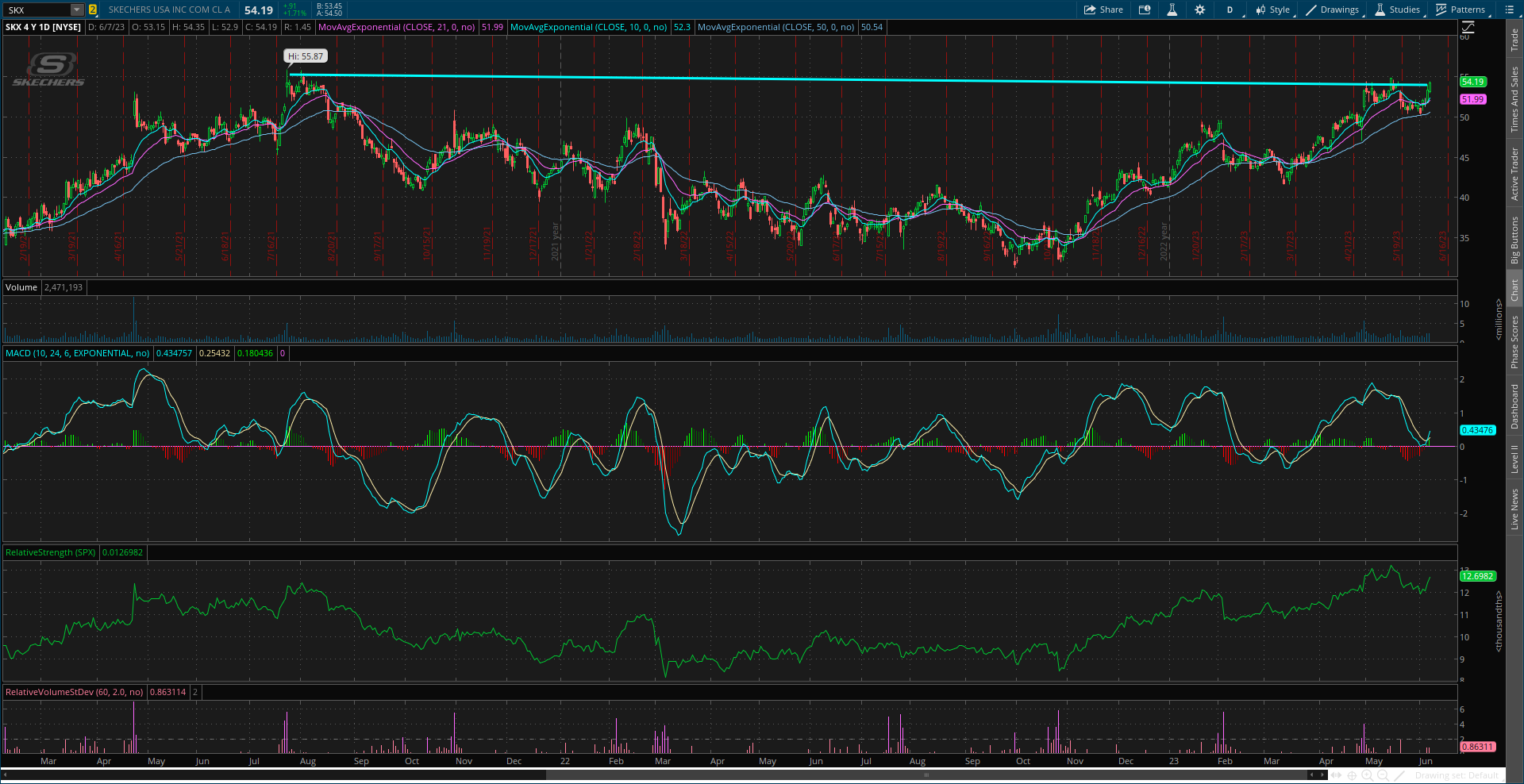Select the Chart side tab
This screenshot has height=784, width=1524.
click(x=1514, y=290)
